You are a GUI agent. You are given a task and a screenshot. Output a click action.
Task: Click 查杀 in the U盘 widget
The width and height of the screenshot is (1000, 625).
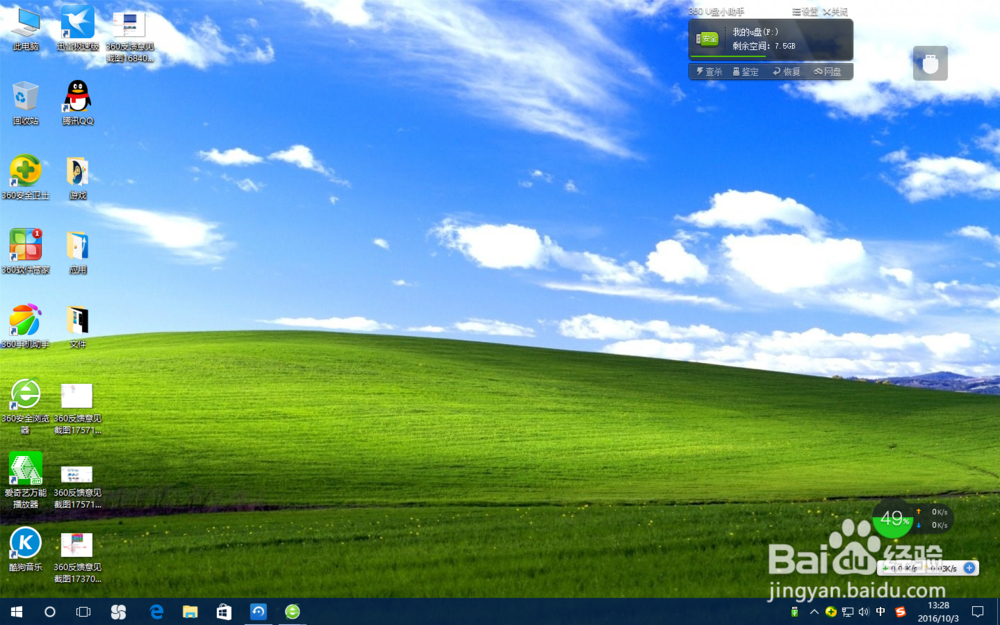click(x=709, y=71)
